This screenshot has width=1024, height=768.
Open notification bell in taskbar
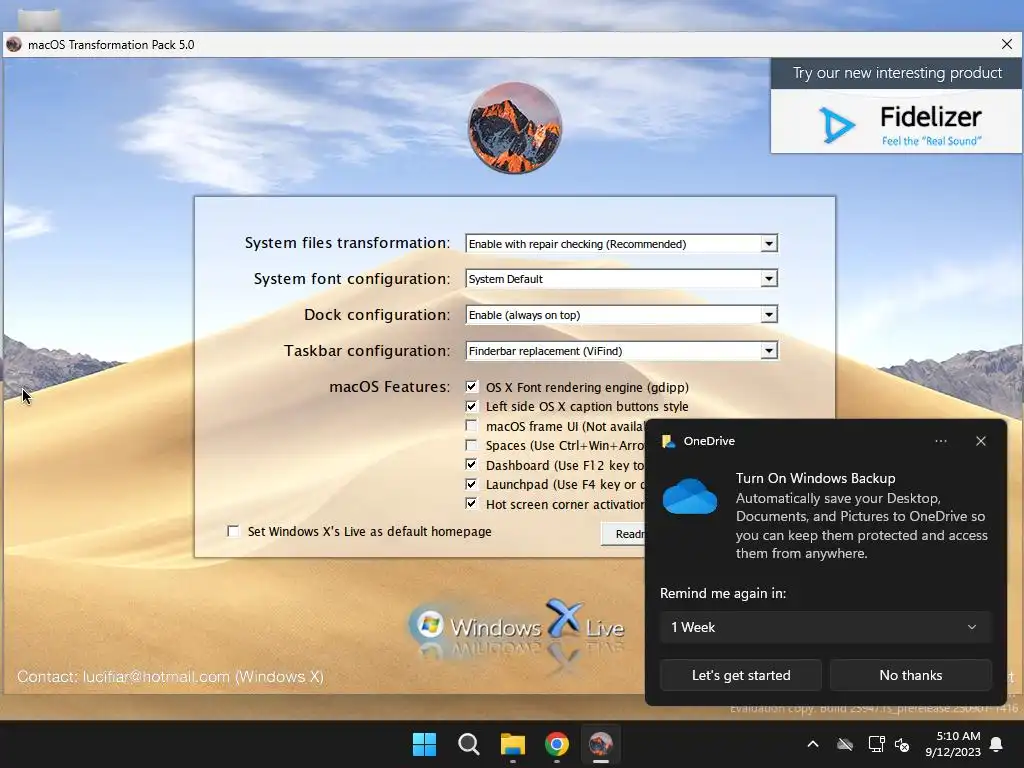[x=997, y=744]
